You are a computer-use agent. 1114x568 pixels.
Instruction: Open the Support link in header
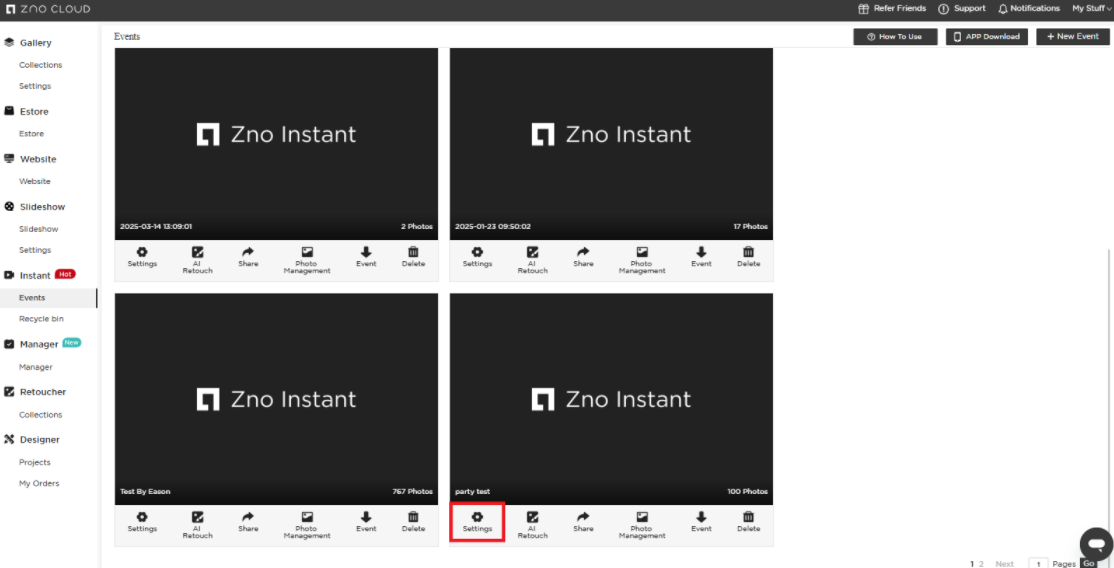(x=961, y=8)
